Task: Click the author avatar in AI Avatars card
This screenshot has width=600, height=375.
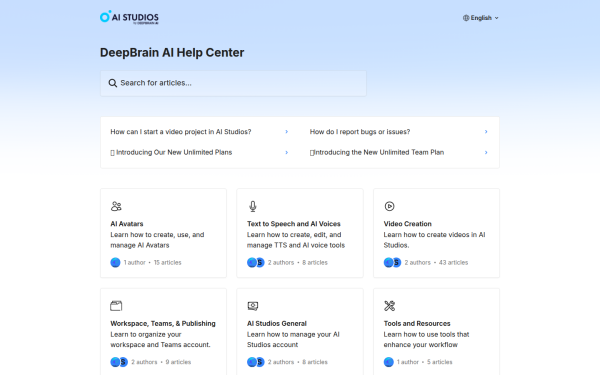Action: [115, 262]
